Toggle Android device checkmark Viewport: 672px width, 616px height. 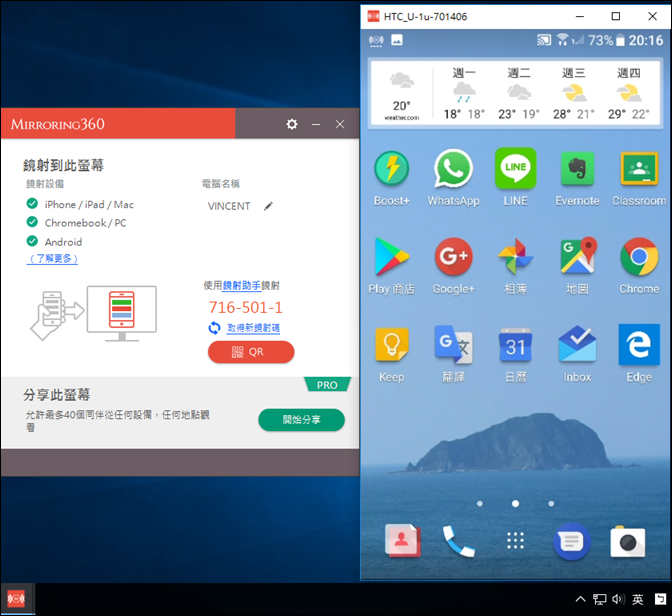tap(32, 241)
